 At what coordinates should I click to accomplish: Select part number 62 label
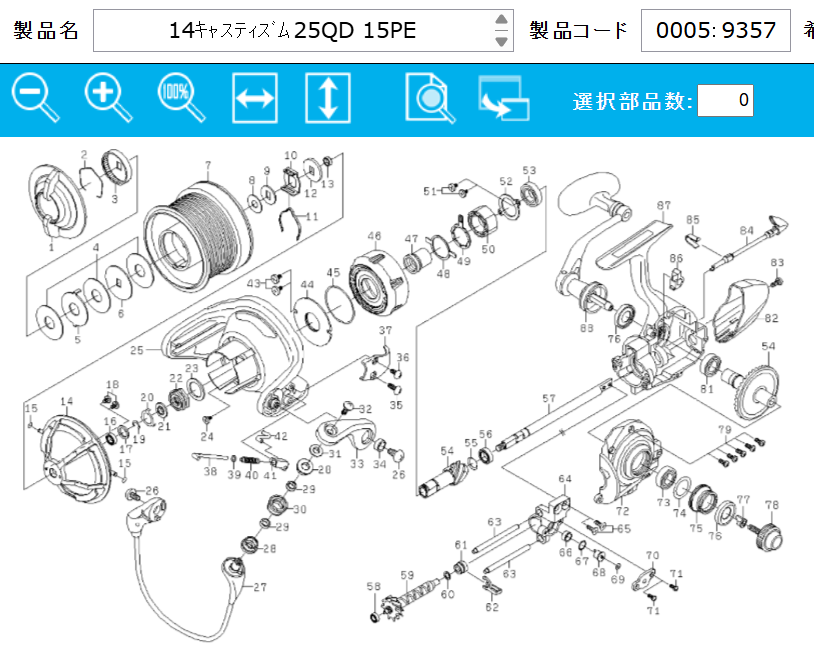click(492, 607)
